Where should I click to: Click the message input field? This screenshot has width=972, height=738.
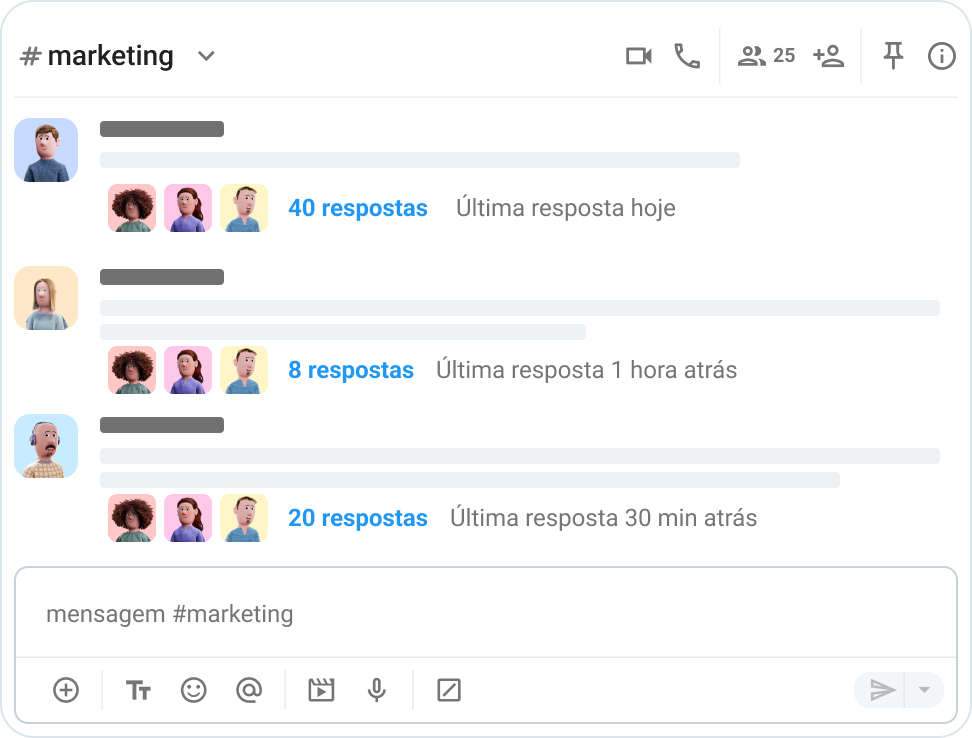pos(486,615)
